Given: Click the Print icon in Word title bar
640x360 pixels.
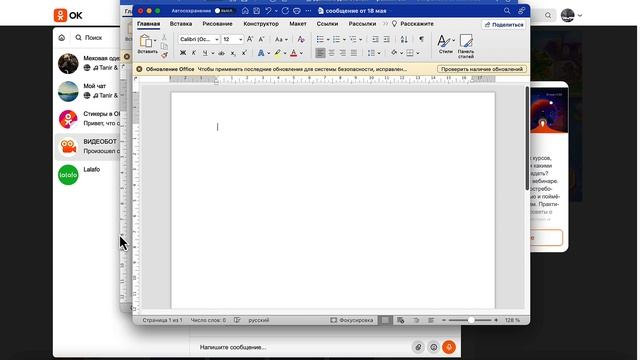Looking at the screenshot, I should 297,11.
